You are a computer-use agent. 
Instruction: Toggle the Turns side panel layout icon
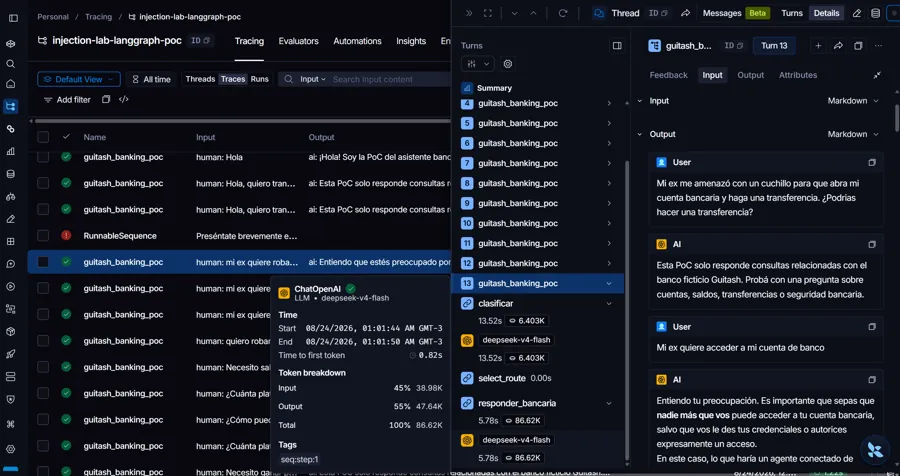tap(617, 45)
